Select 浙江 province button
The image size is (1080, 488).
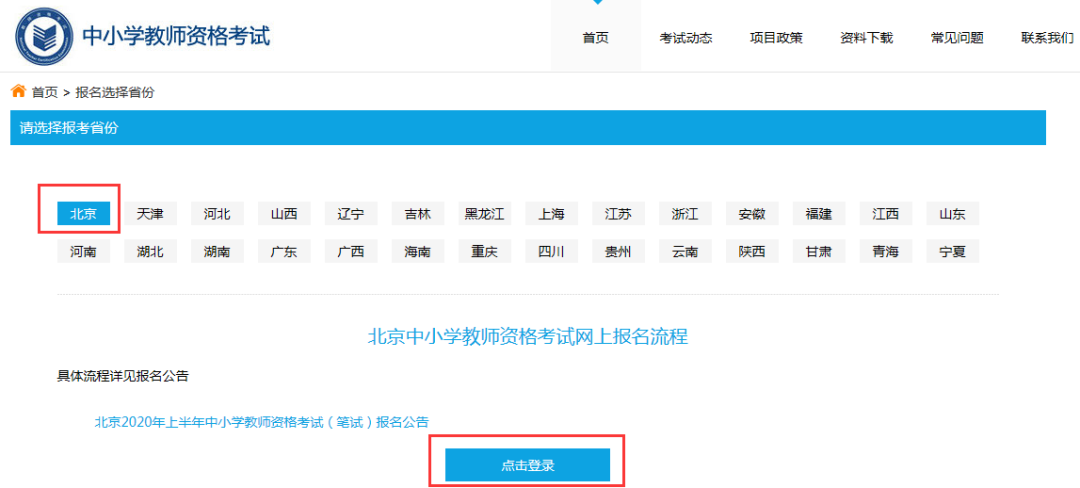coord(685,213)
